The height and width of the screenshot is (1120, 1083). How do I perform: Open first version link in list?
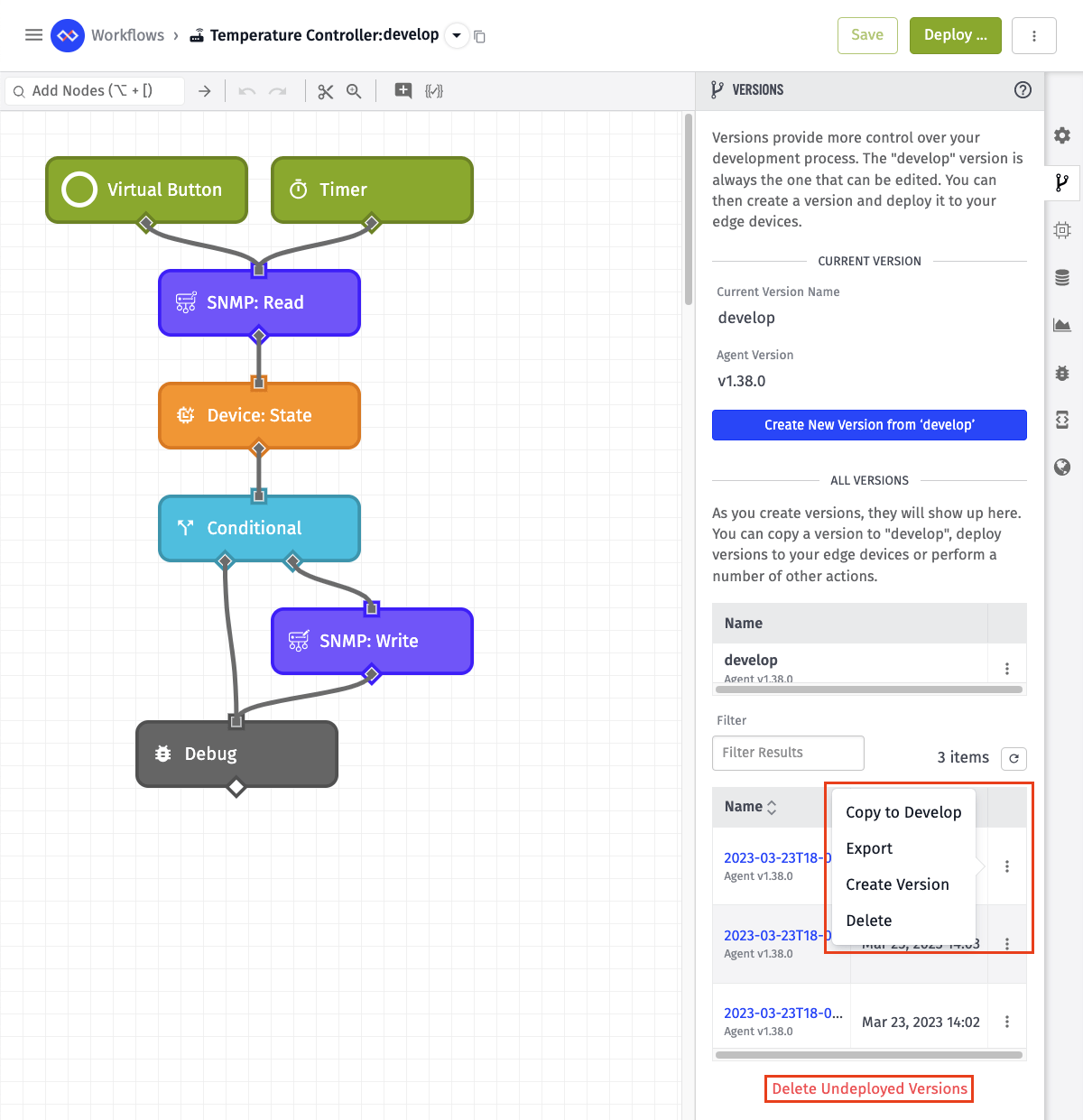[777, 857]
